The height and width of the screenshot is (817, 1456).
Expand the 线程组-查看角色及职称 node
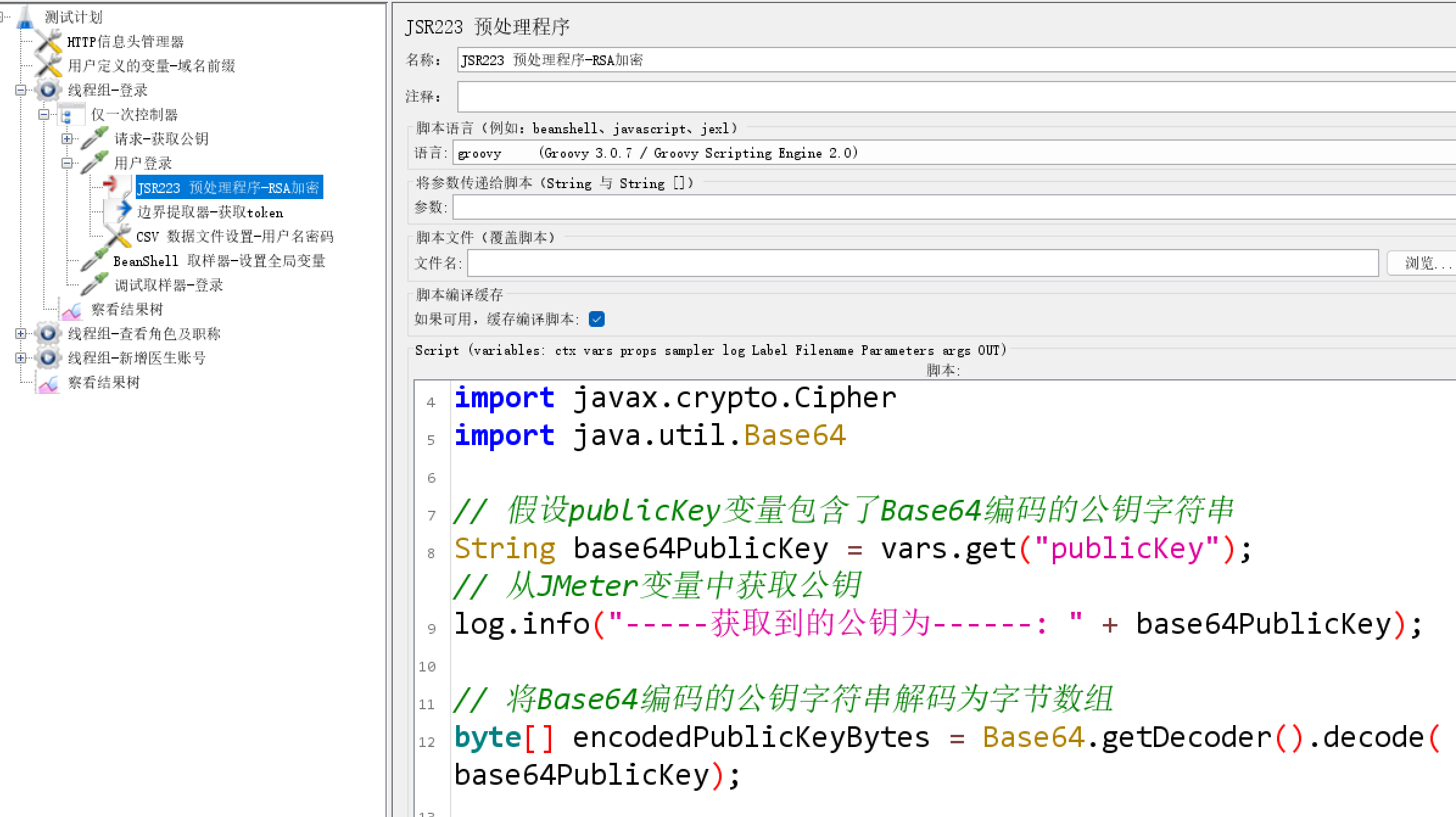21,334
